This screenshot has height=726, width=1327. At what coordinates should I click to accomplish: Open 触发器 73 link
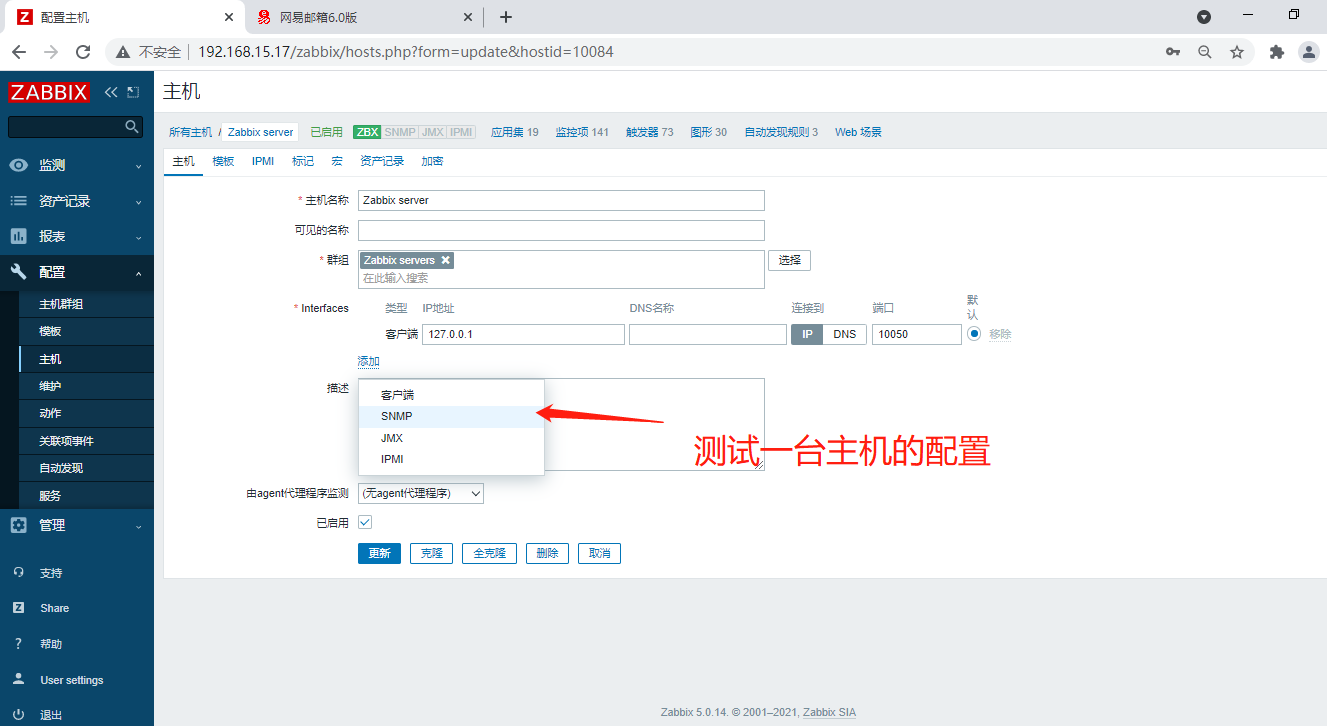pyautogui.click(x=650, y=132)
